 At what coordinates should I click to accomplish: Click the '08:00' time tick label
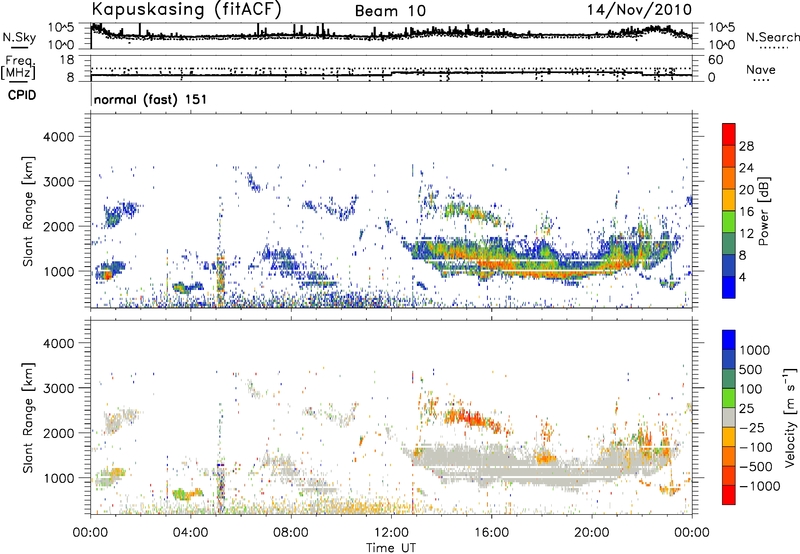coord(291,532)
